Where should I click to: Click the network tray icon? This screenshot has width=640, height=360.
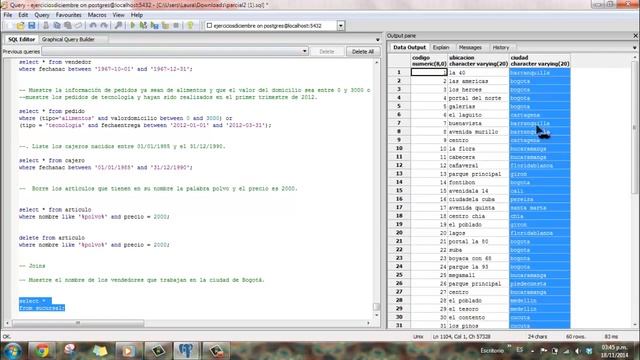[x=567, y=351]
